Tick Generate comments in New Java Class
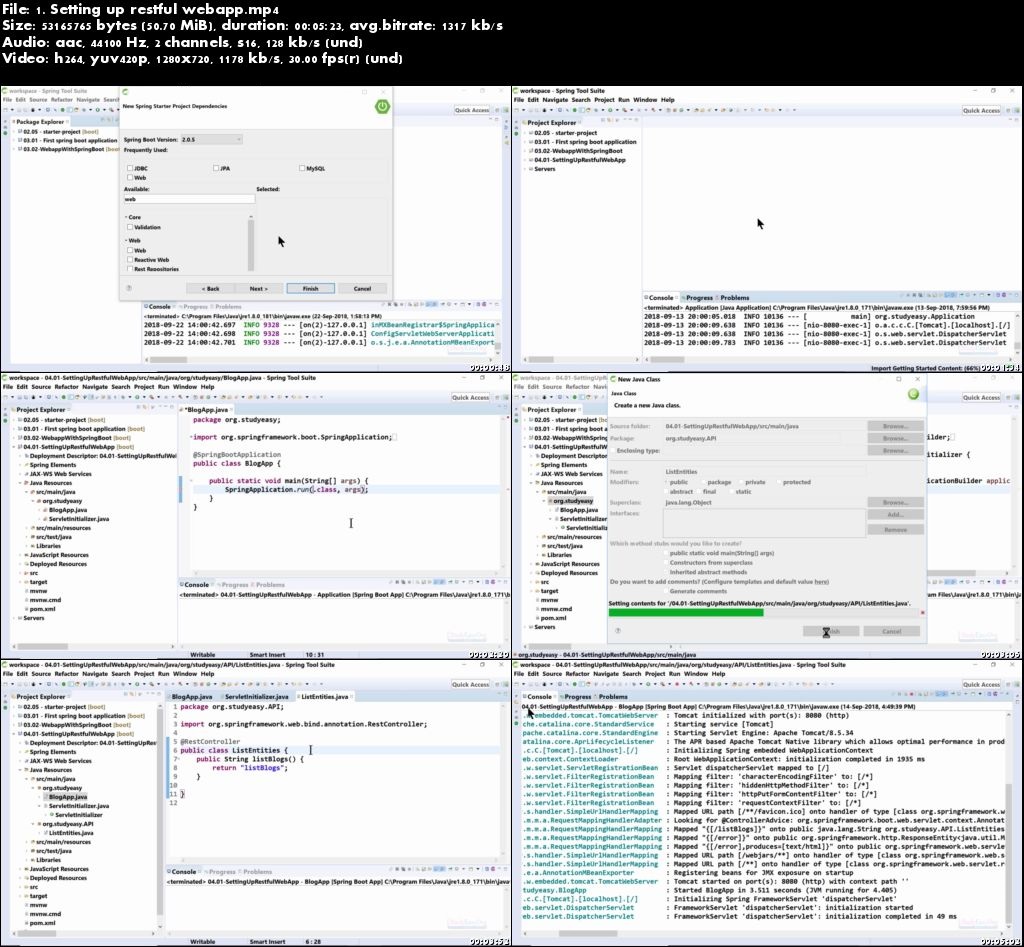 [x=666, y=591]
